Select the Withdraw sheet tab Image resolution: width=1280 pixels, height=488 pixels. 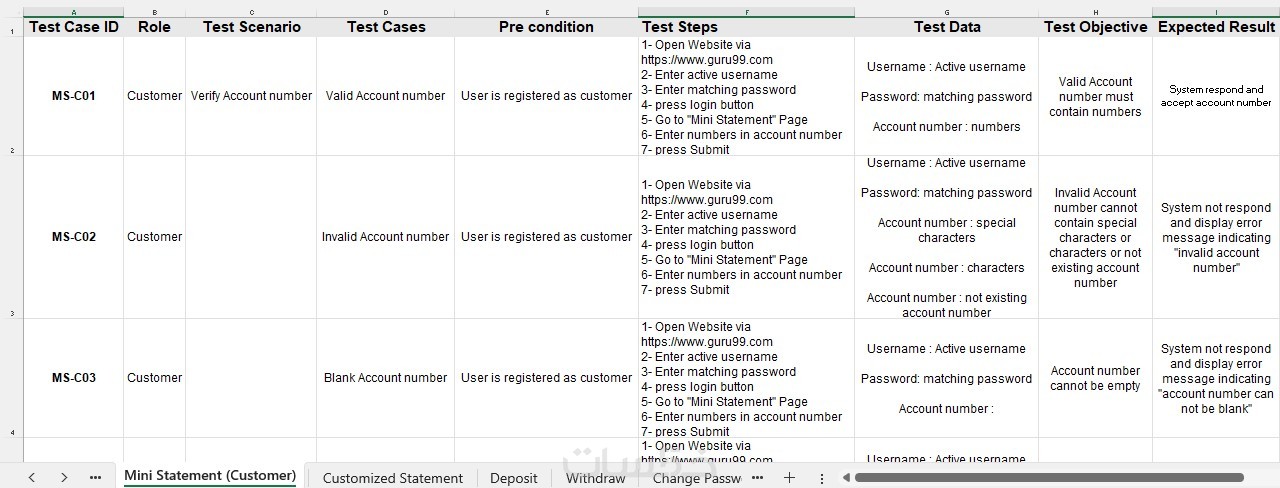coord(595,478)
